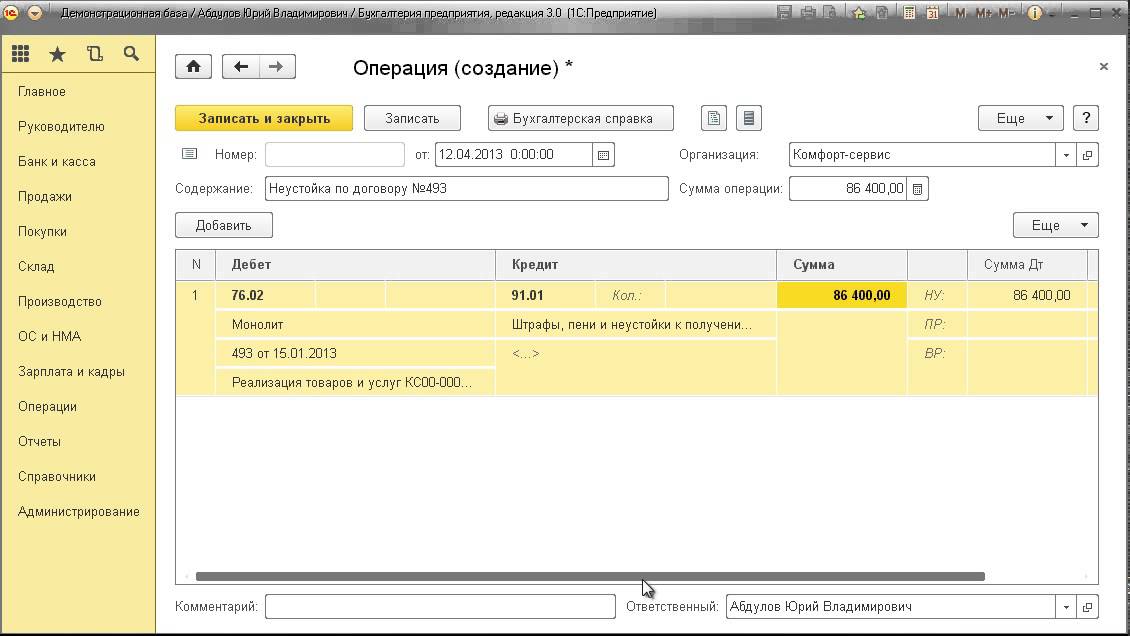Viewport: 1130px width, 636px height.
Task: Open Favorites with the star icon
Action: click(x=57, y=54)
